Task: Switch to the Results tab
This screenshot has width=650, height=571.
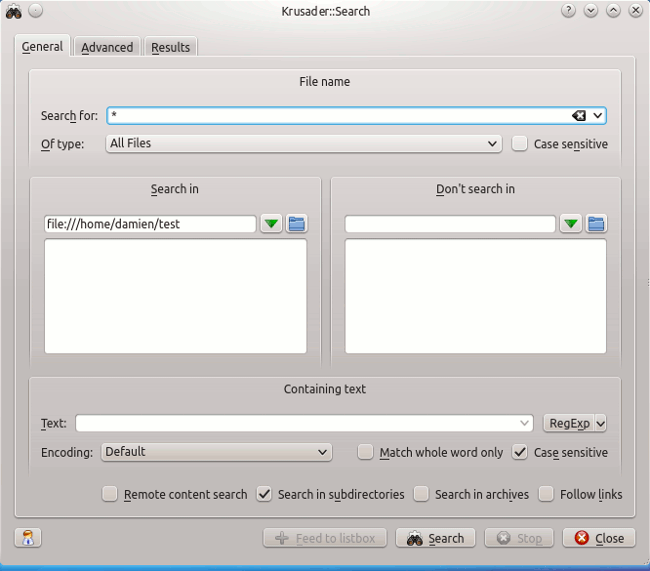Action: coord(170,48)
